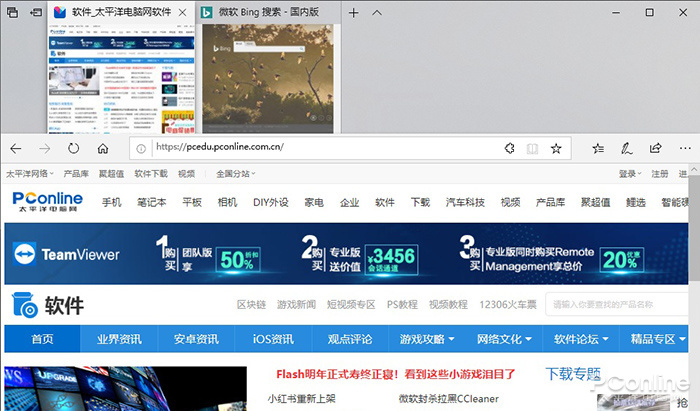
Task: Open 视频 link in top bar
Action: (x=186, y=174)
